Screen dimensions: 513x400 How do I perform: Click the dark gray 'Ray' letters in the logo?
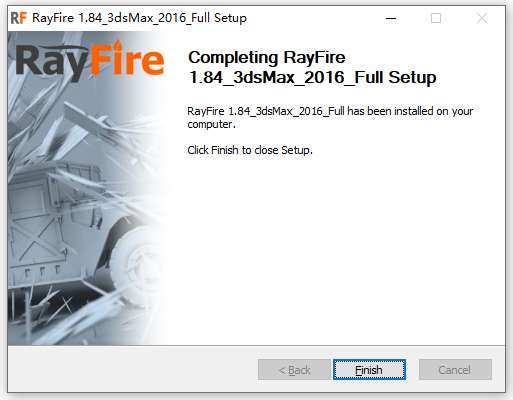52,63
